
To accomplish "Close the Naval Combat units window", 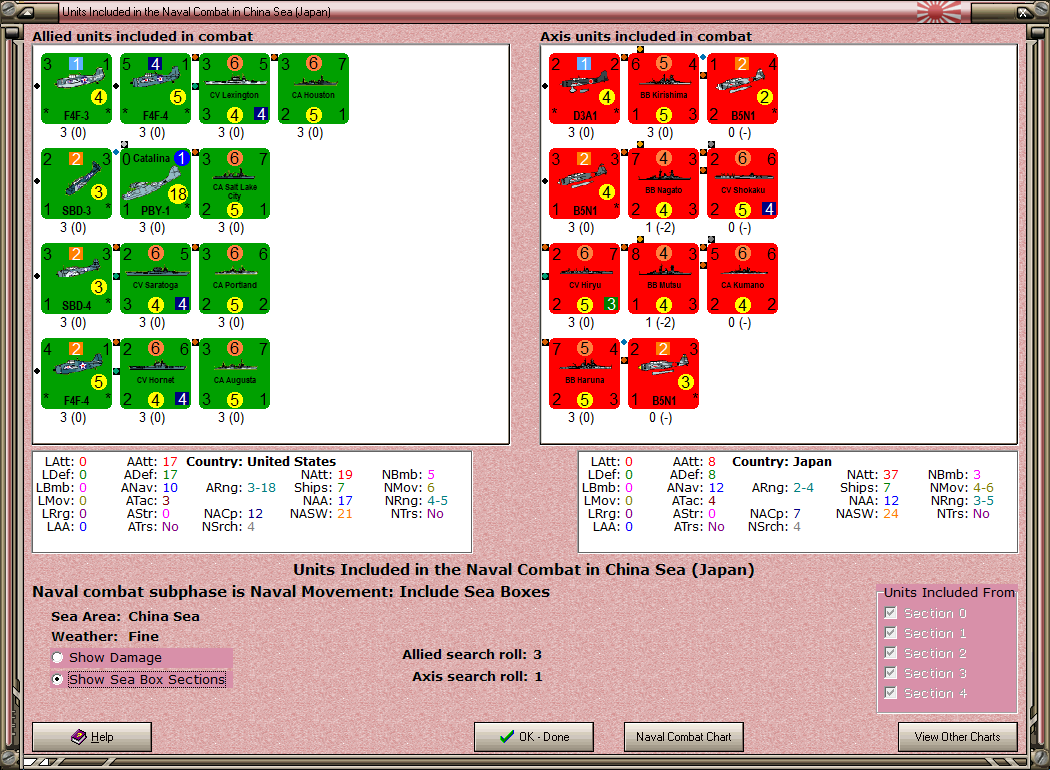I will point(1025,11).
